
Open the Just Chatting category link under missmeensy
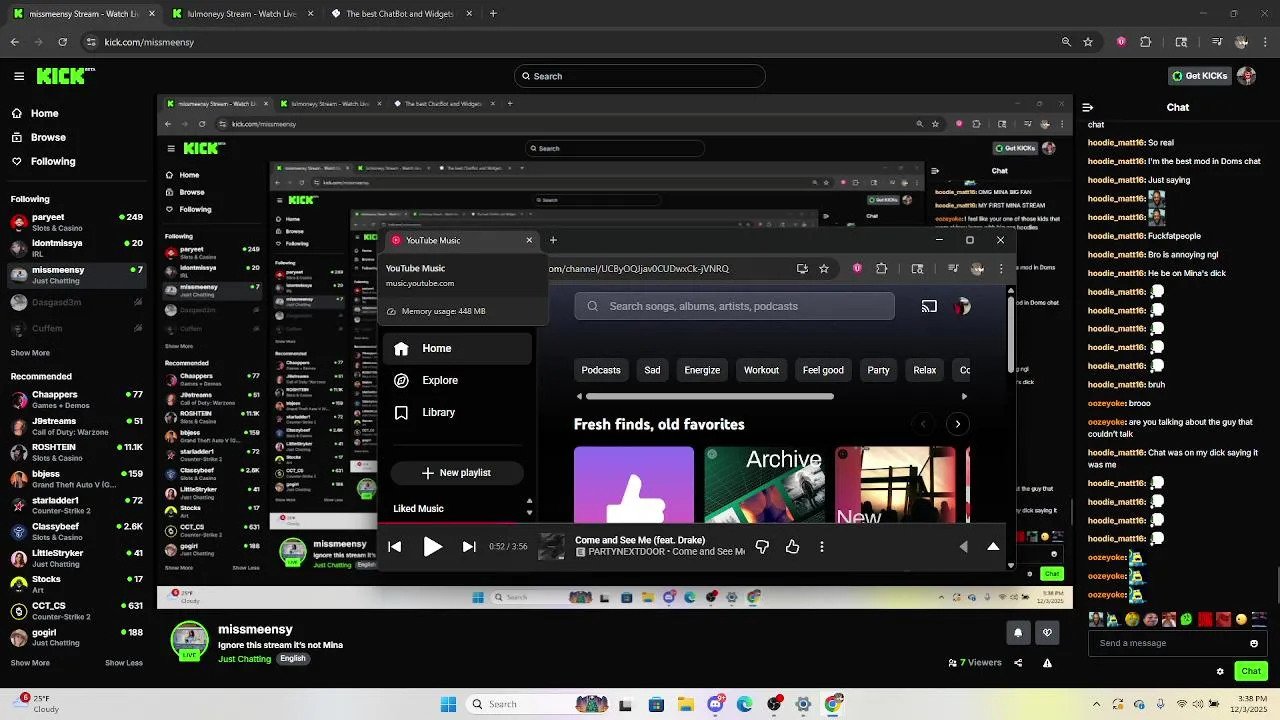tap(245, 659)
